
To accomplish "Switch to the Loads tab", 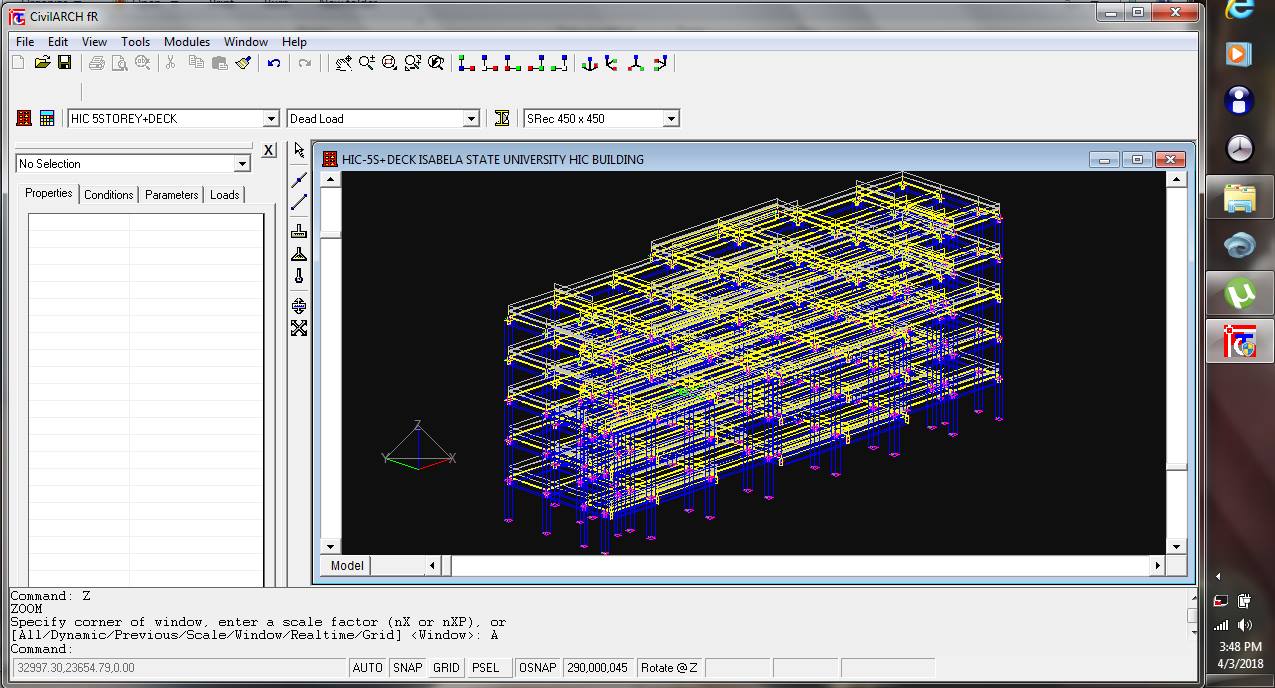I will point(225,195).
